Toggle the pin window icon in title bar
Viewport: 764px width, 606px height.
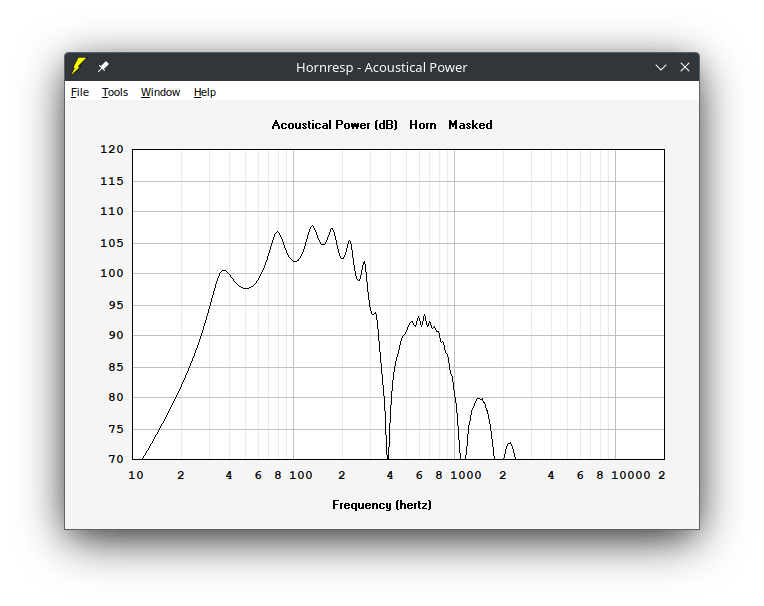(x=103, y=67)
